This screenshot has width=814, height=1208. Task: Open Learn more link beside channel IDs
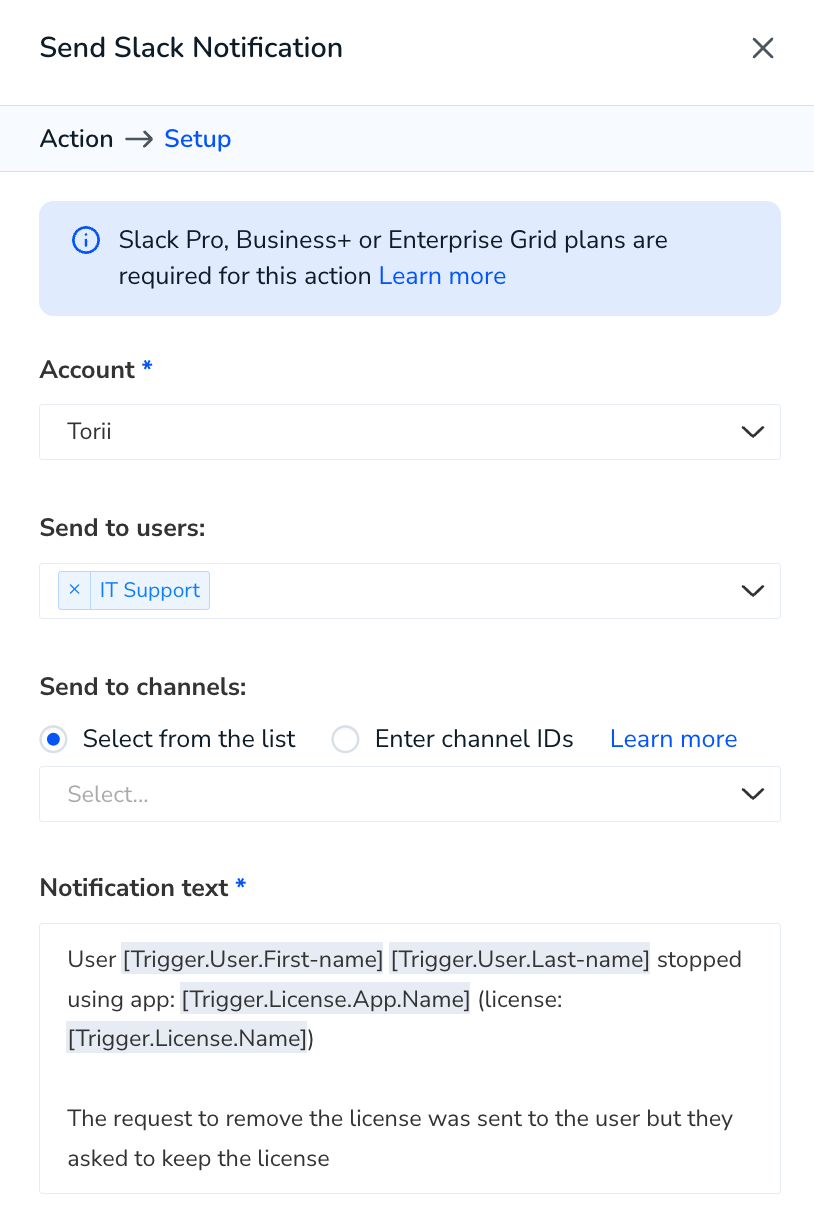pos(673,739)
